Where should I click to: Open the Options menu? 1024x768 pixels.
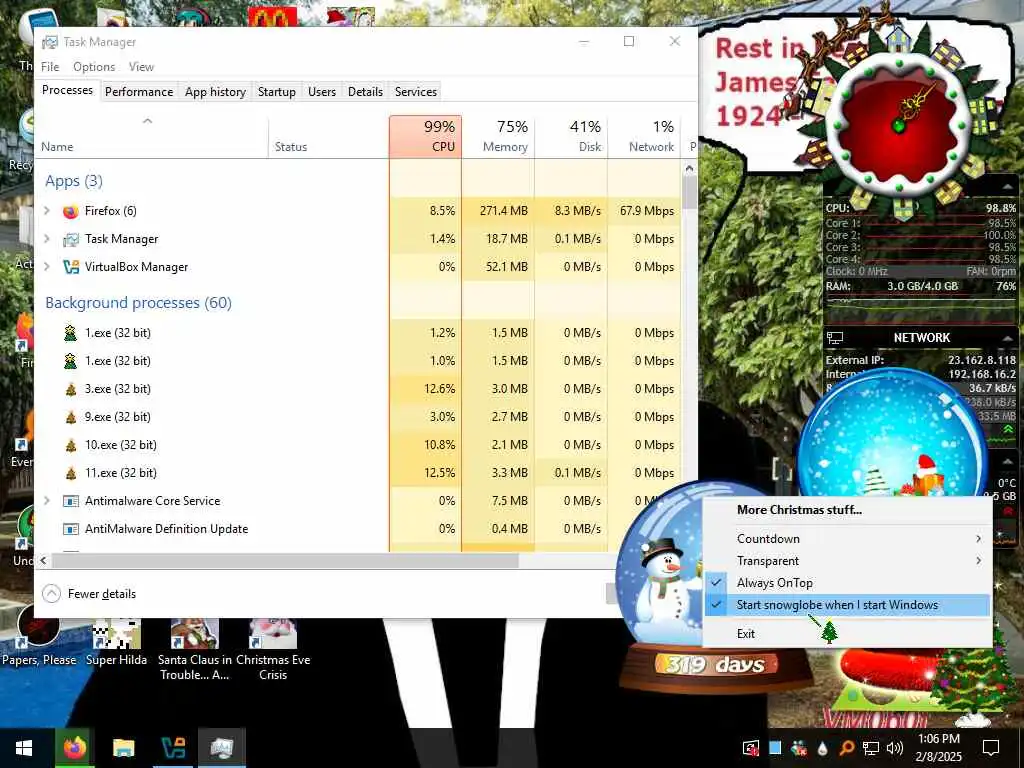[94, 67]
